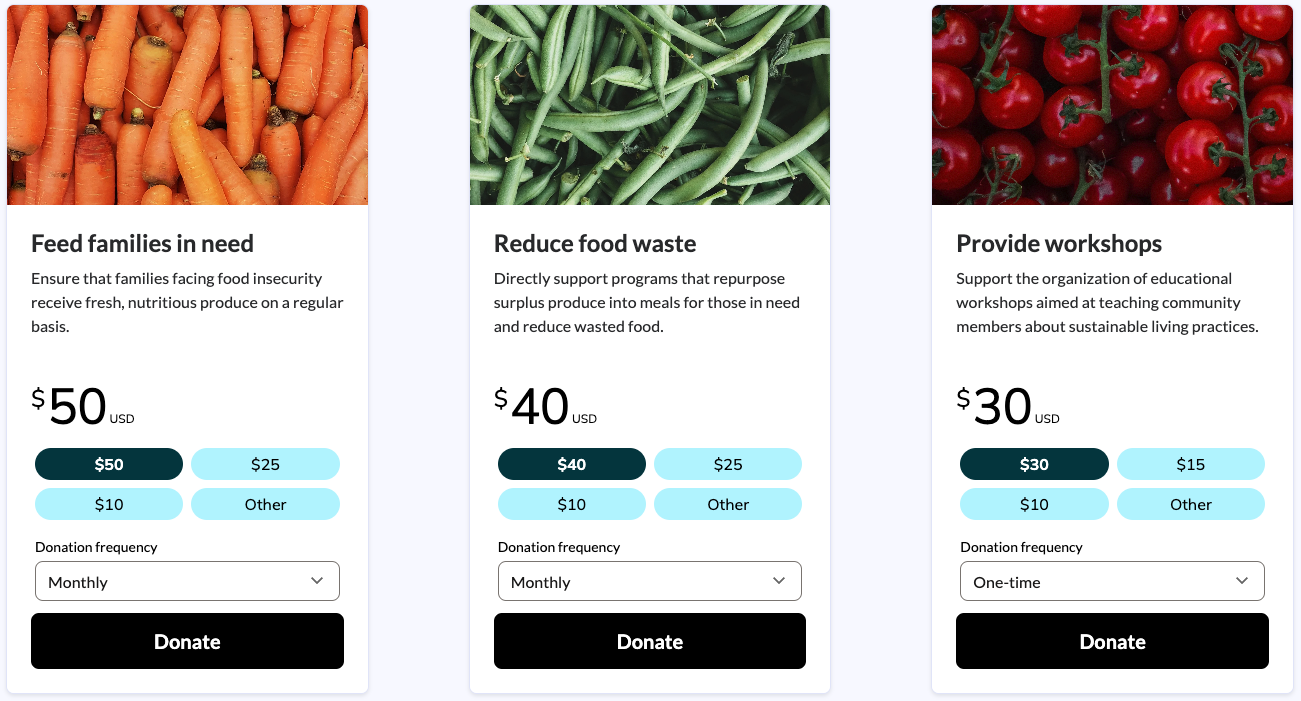
Task: Donate to Feed families in need
Action: pos(187,641)
